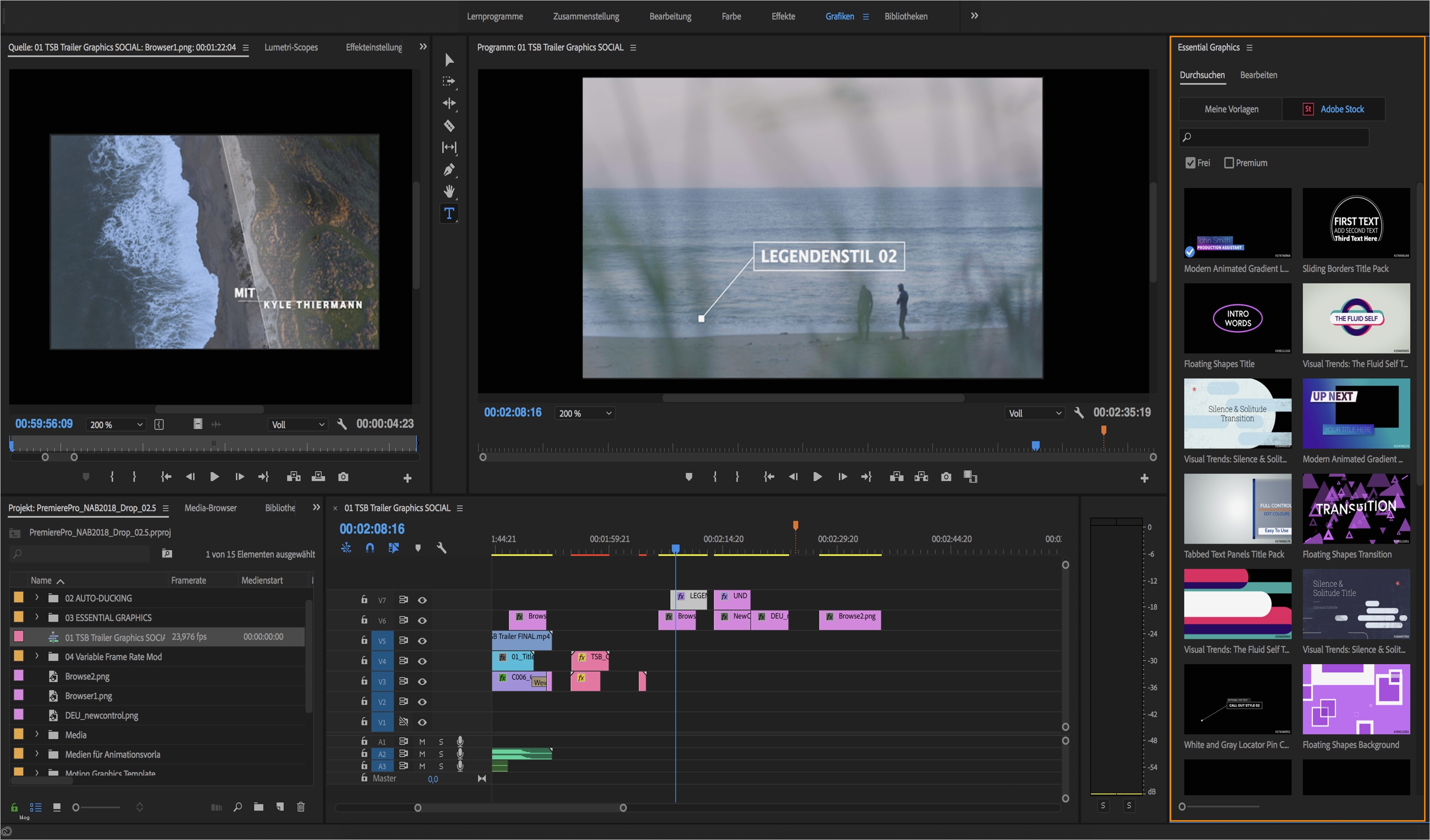Click the Adobe Stock button
This screenshot has height=840, width=1430.
coord(1334,109)
